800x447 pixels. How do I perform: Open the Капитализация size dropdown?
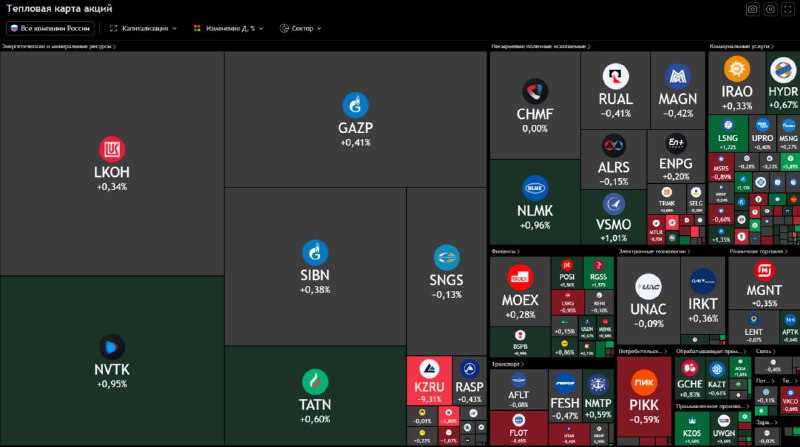click(143, 29)
